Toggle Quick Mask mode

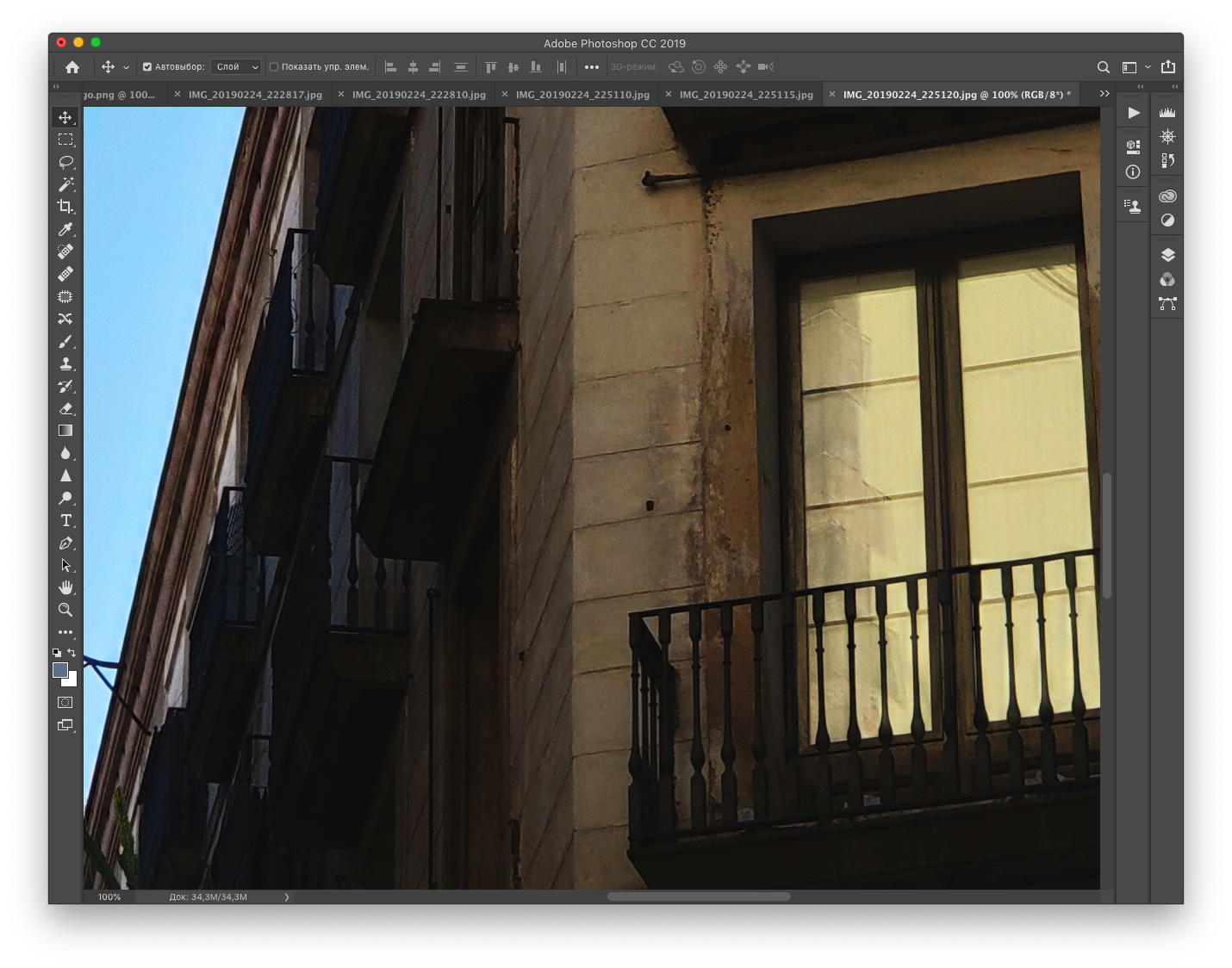(65, 703)
